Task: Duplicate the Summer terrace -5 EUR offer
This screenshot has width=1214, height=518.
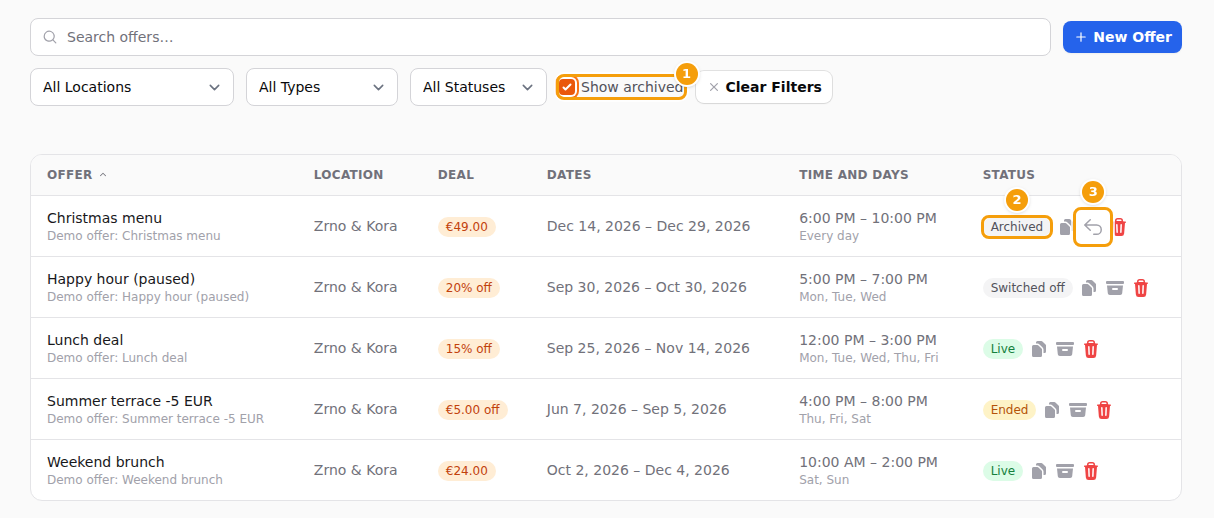Action: click(x=1052, y=410)
